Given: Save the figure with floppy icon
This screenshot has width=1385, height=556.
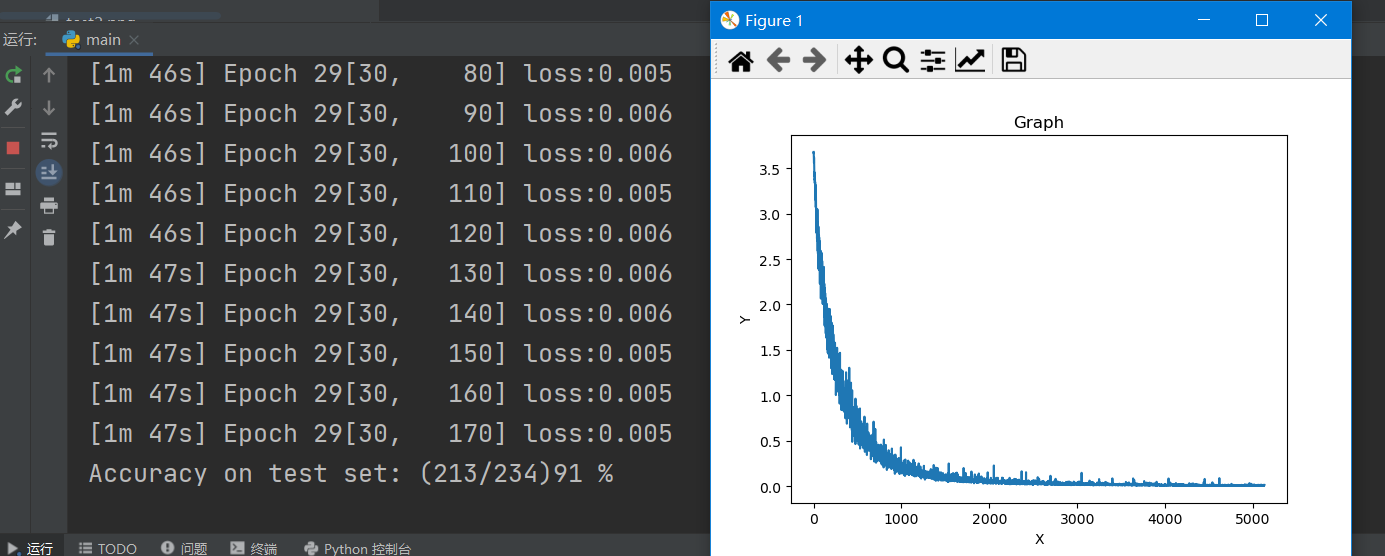Looking at the screenshot, I should 1014,61.
